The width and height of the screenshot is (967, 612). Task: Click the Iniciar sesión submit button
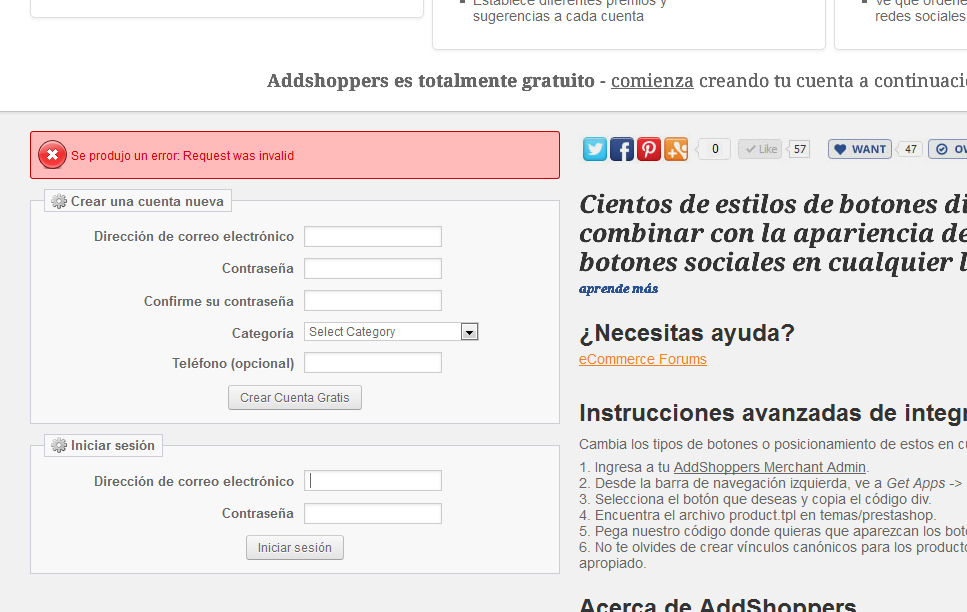pos(295,548)
